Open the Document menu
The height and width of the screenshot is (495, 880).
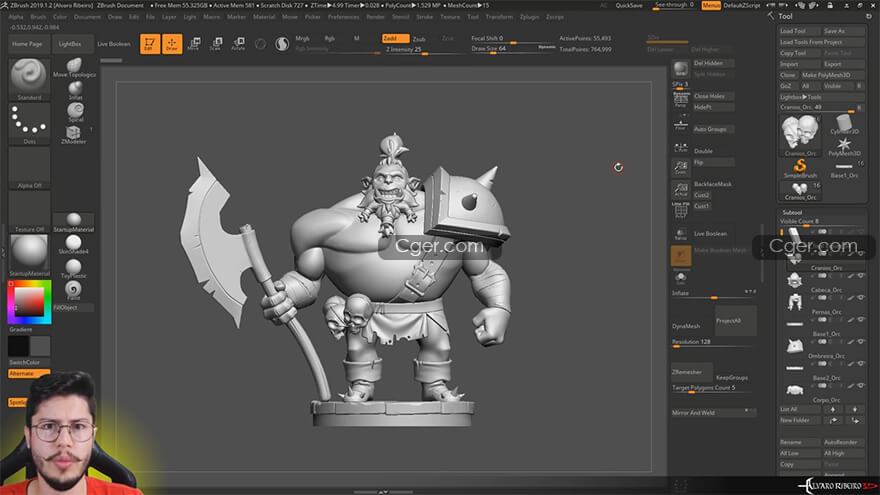point(88,17)
